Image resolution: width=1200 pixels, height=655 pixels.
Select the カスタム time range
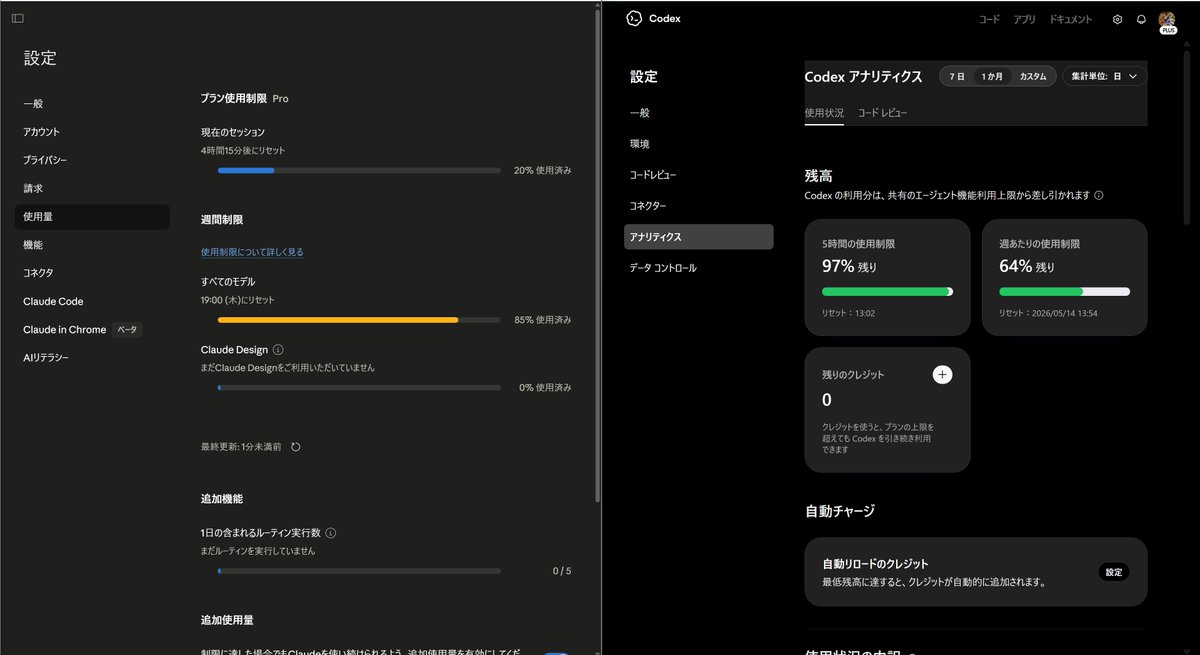[x=1032, y=76]
